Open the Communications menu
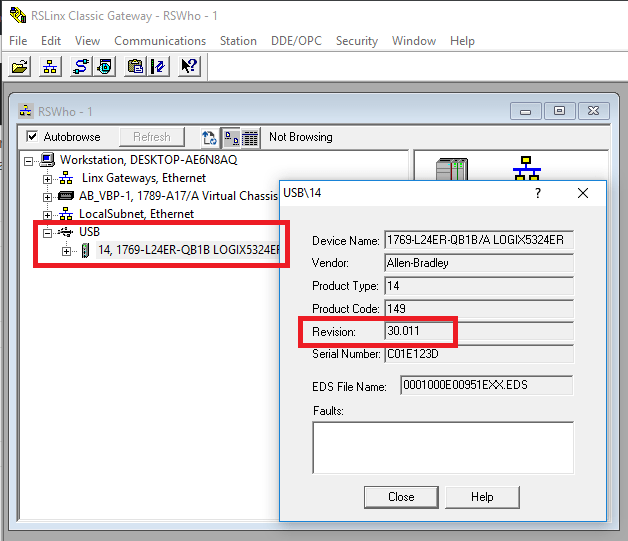The image size is (628, 541). tap(160, 41)
